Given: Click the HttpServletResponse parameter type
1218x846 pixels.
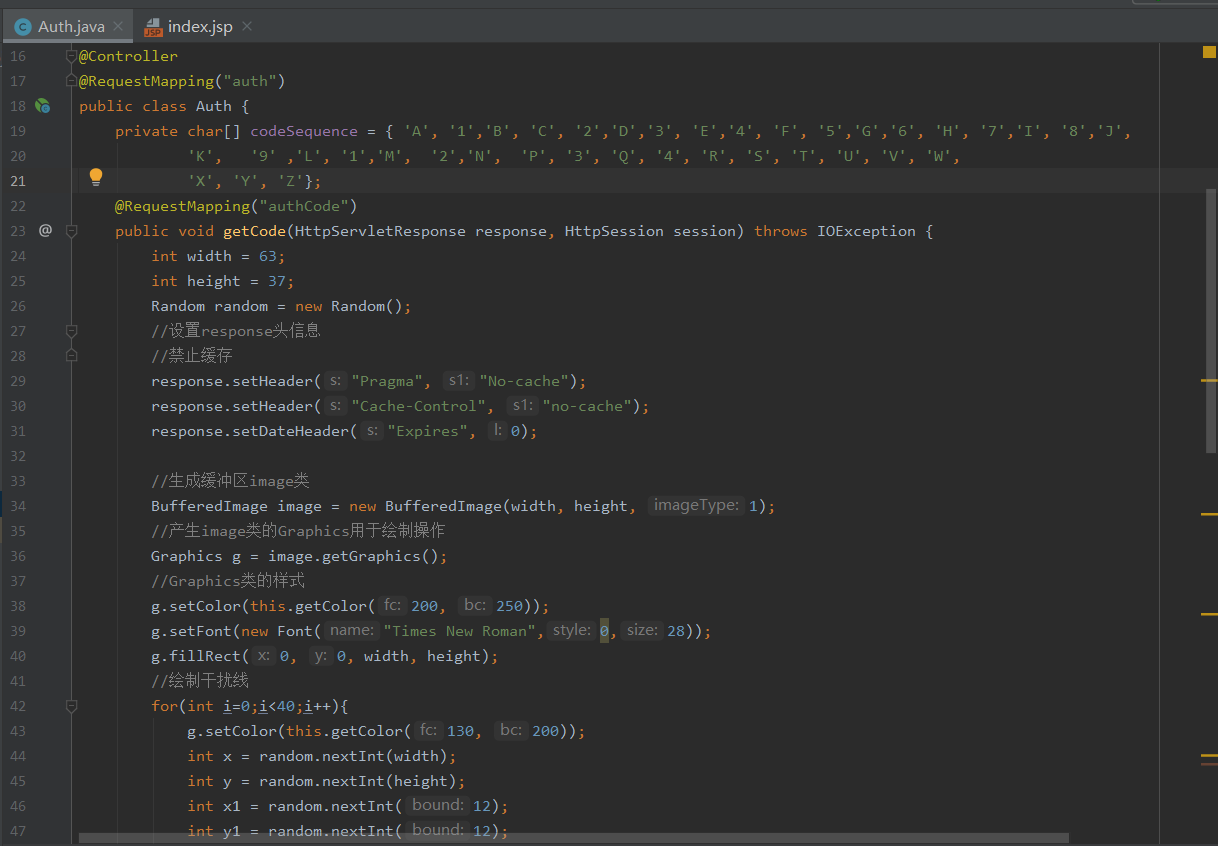Looking at the screenshot, I should pos(380,231).
